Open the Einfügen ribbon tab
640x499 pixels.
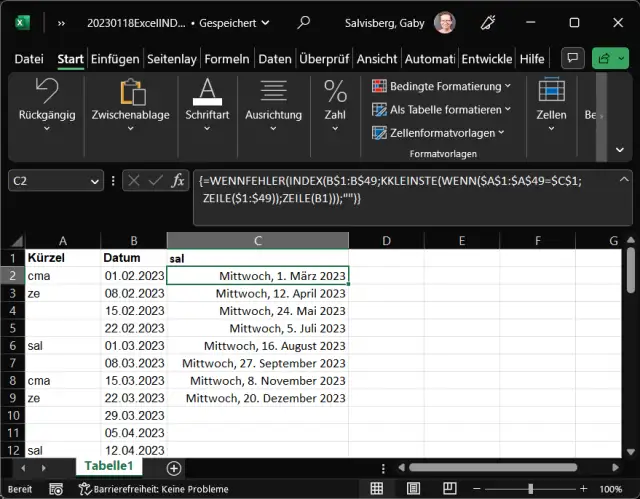click(x=115, y=60)
